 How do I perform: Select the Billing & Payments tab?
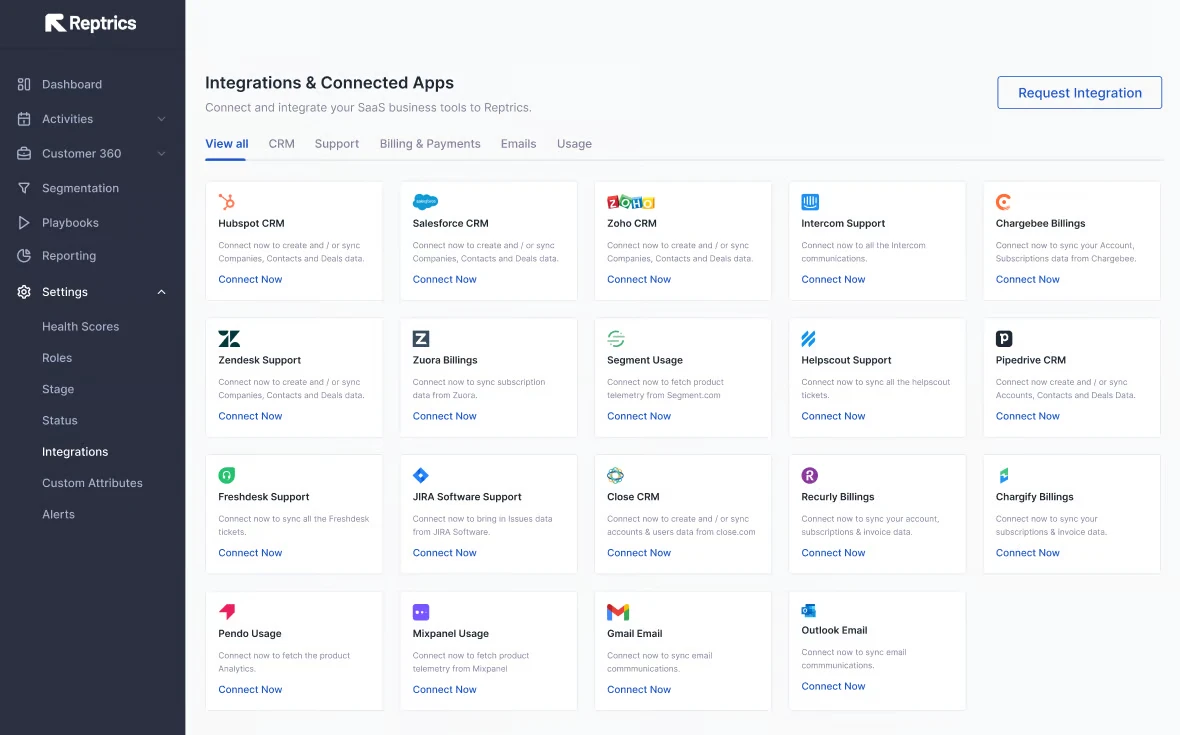click(x=430, y=144)
